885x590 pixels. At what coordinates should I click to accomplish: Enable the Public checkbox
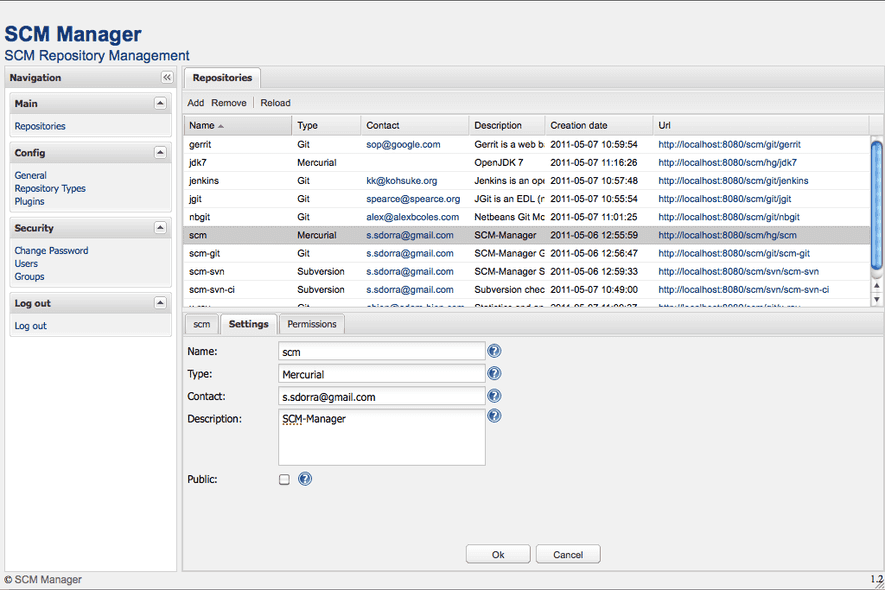(283, 479)
